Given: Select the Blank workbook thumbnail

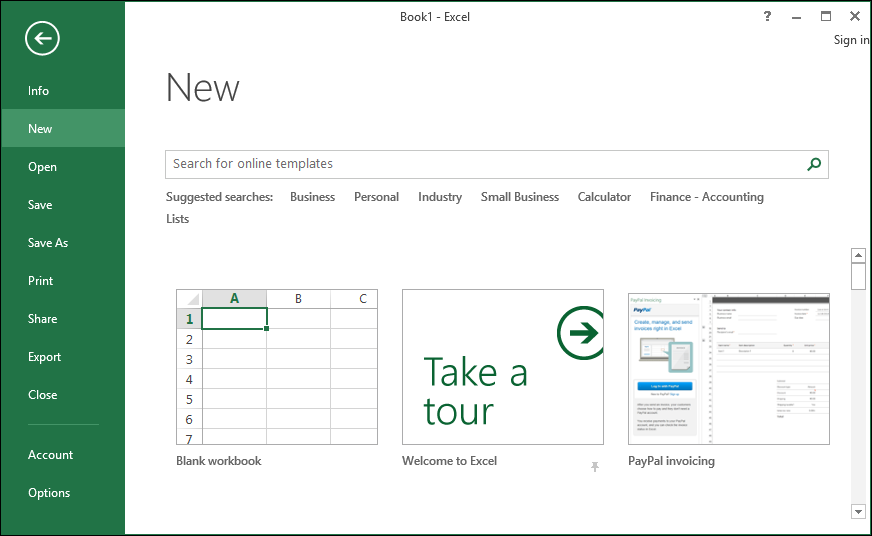Looking at the screenshot, I should [277, 367].
